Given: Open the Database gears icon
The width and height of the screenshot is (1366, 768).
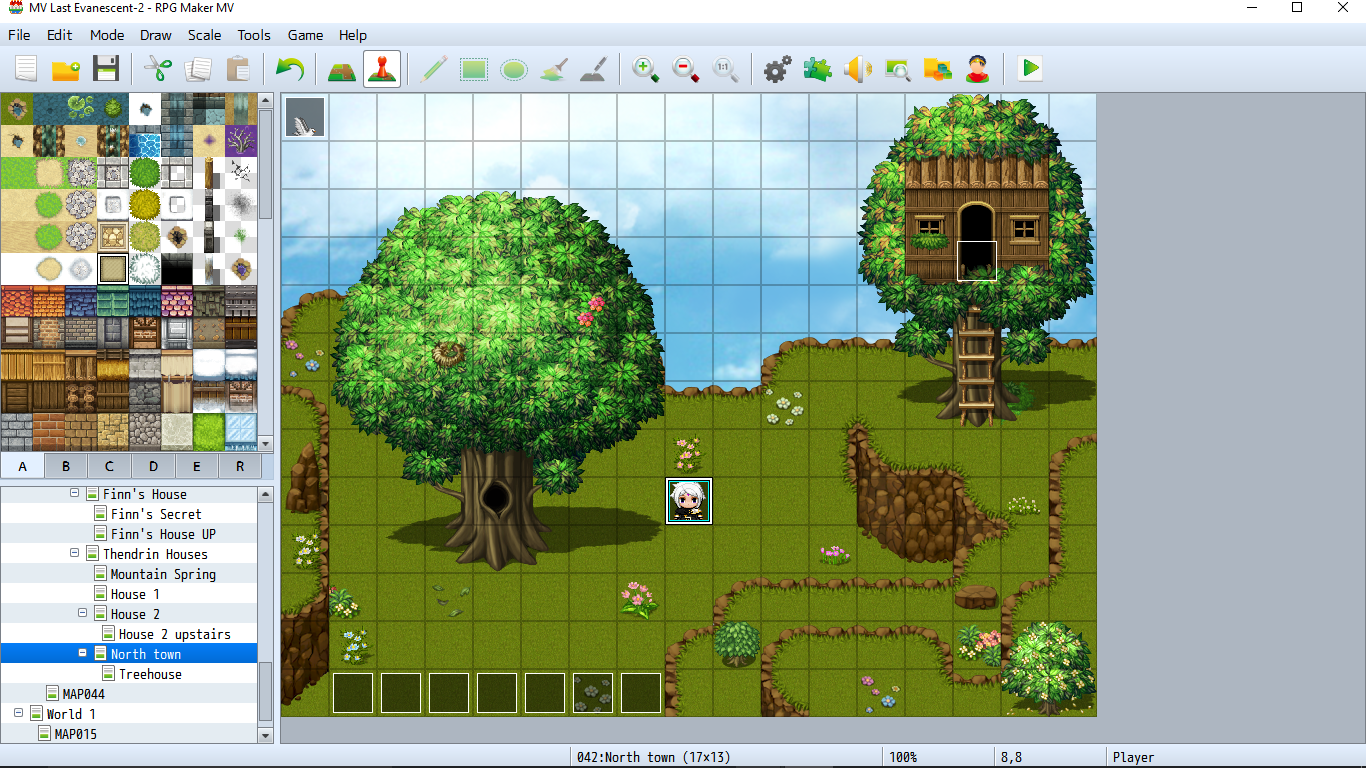Looking at the screenshot, I should (778, 69).
